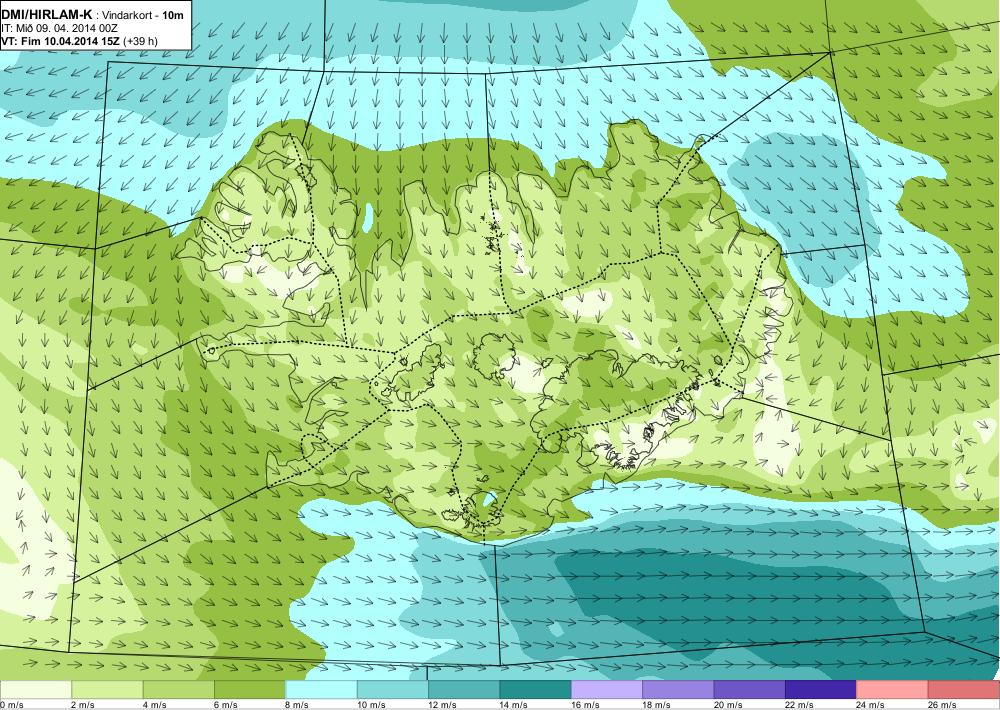Click the "12 m/s" legend label
This screenshot has width=1000, height=710.
point(442,705)
